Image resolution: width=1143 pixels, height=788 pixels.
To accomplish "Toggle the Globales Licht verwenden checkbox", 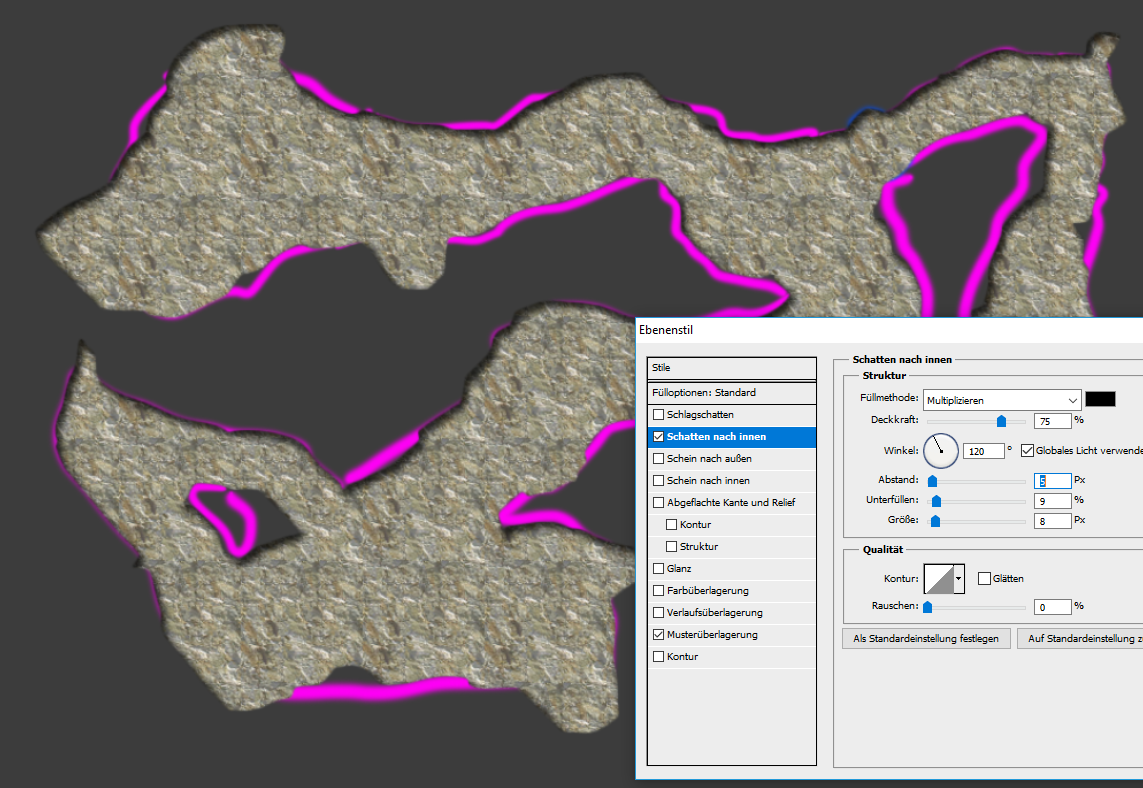I will click(1027, 451).
